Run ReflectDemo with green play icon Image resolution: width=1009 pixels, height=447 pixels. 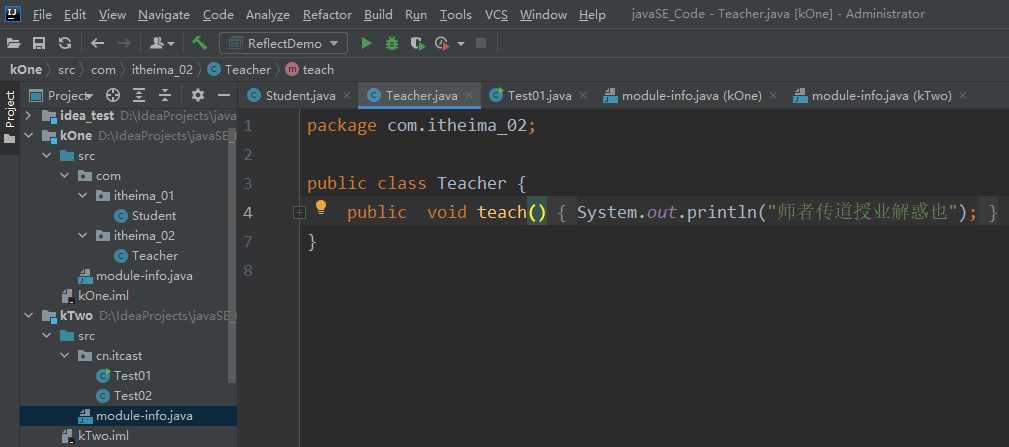pos(367,44)
